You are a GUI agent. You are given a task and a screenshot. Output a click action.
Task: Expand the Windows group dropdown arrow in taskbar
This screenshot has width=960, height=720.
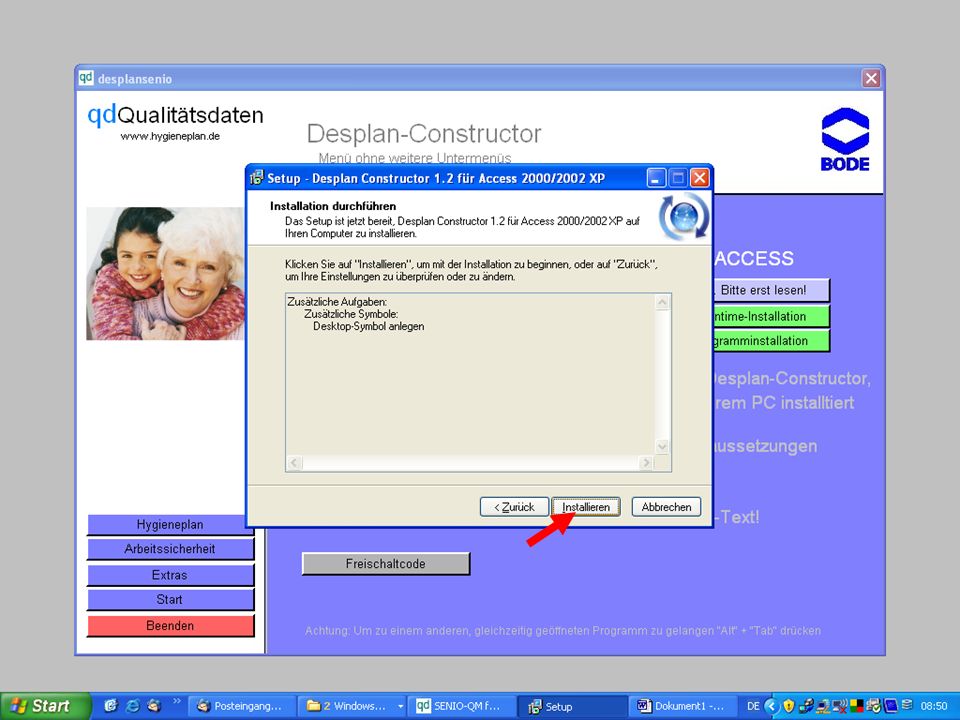coord(400,706)
